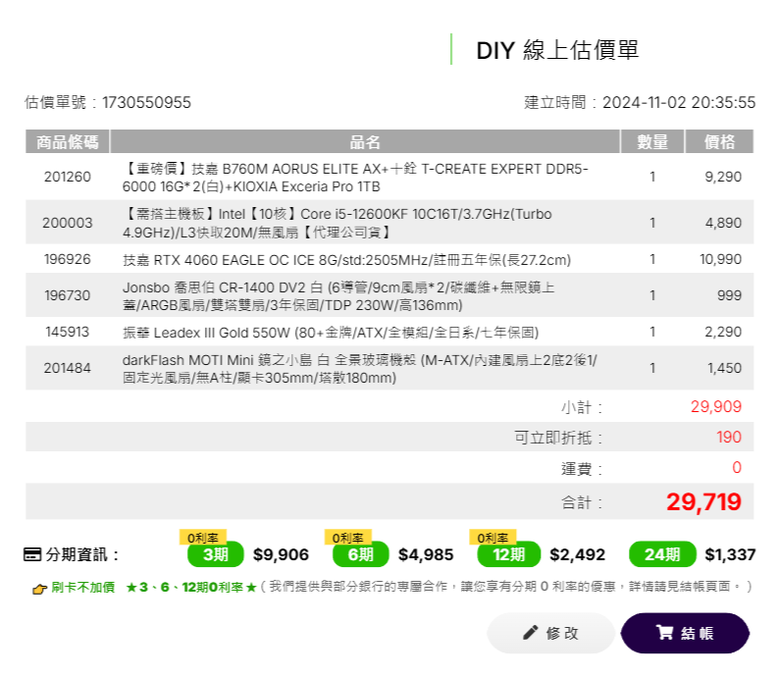Click product code 201260

(x=67, y=177)
